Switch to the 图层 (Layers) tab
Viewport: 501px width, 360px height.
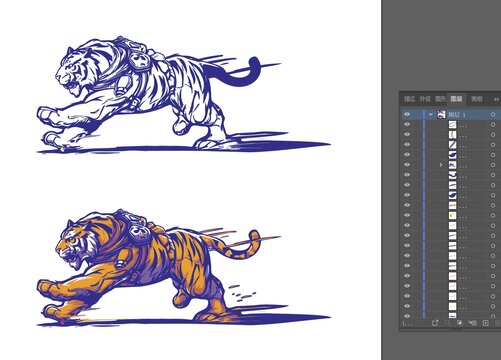pyautogui.click(x=456, y=99)
